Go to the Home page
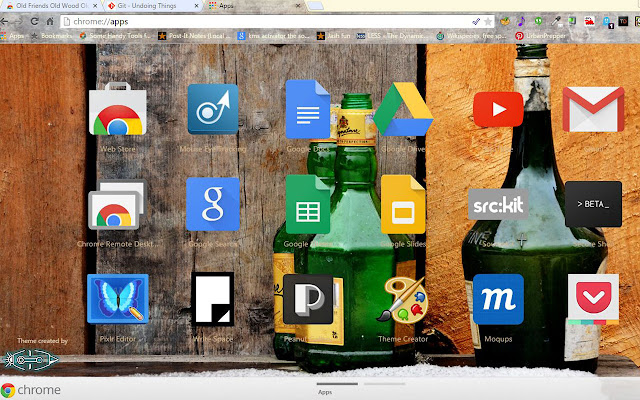The image size is (640, 400). (x=50, y=21)
